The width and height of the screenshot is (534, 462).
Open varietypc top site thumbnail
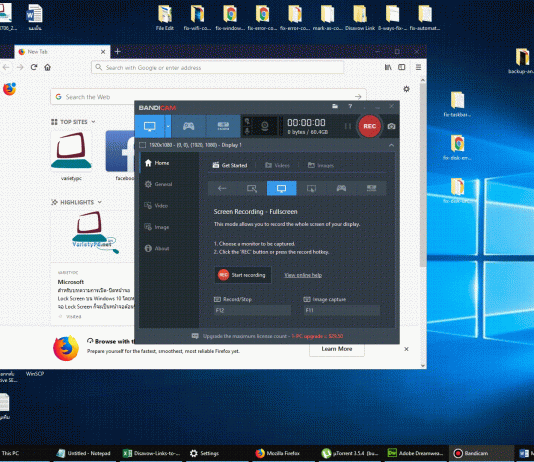pos(71,152)
